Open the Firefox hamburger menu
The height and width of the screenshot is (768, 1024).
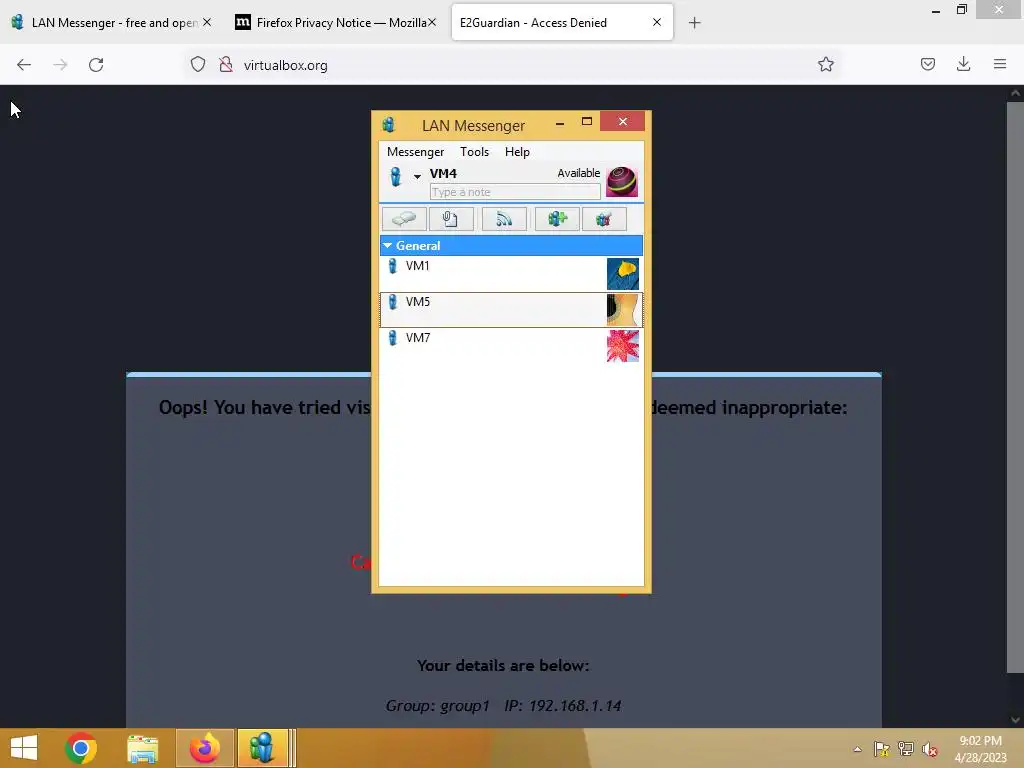point(1000,65)
